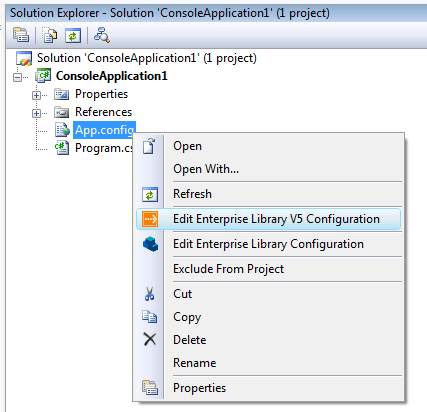Click the orange Enterprise Library V5 icon

(150, 219)
